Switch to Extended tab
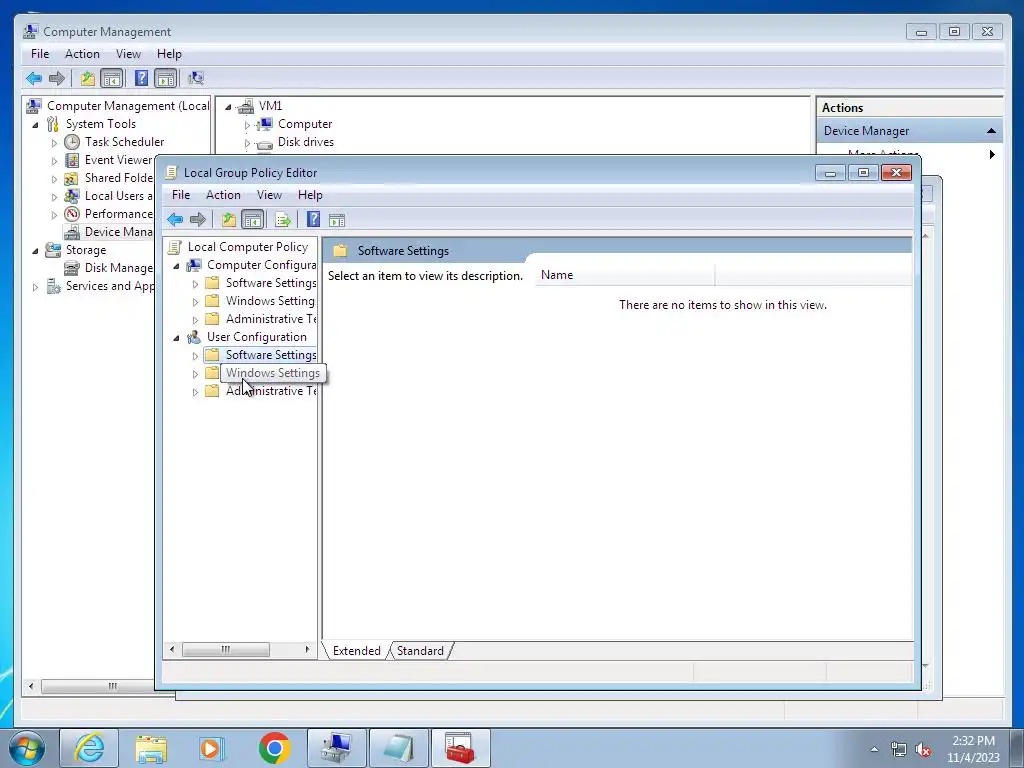The height and width of the screenshot is (768, 1024). [357, 650]
